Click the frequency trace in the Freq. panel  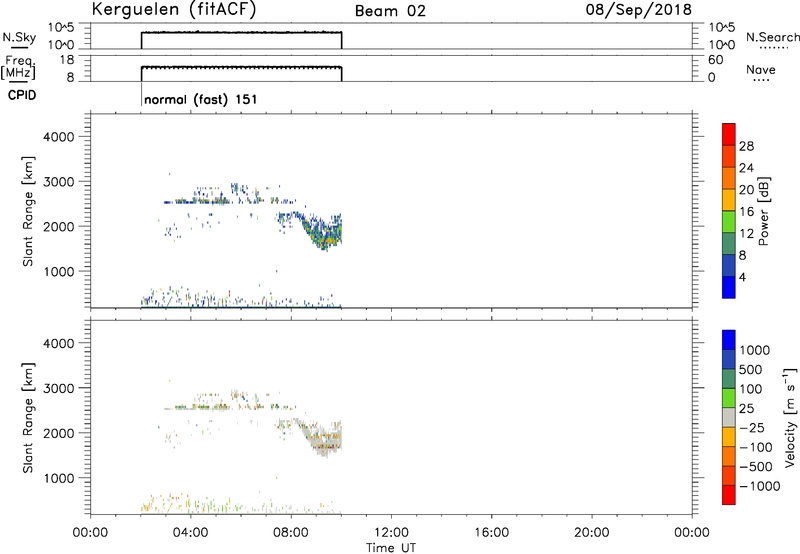pos(241,67)
